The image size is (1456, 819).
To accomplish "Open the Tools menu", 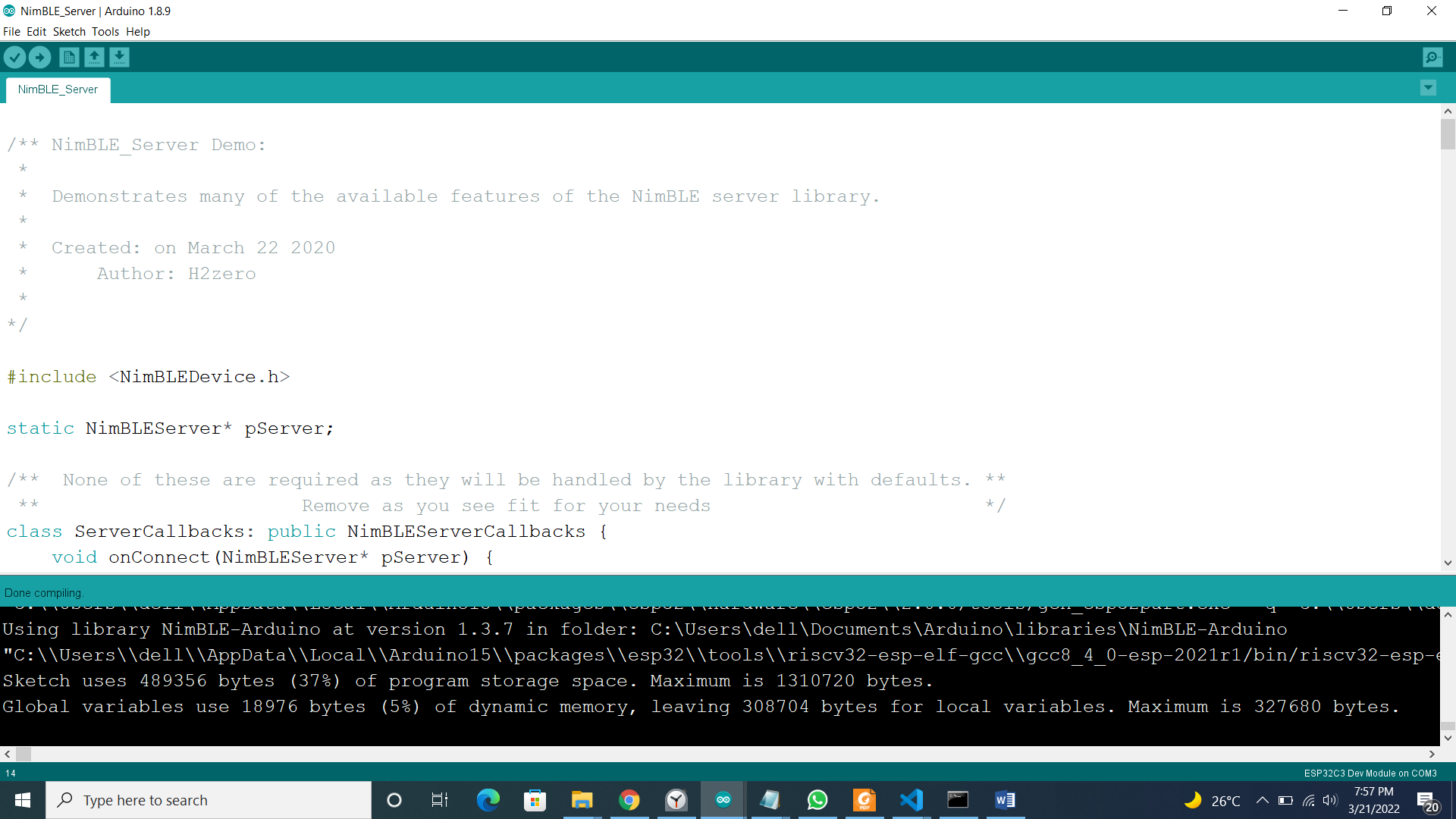I will tap(105, 31).
